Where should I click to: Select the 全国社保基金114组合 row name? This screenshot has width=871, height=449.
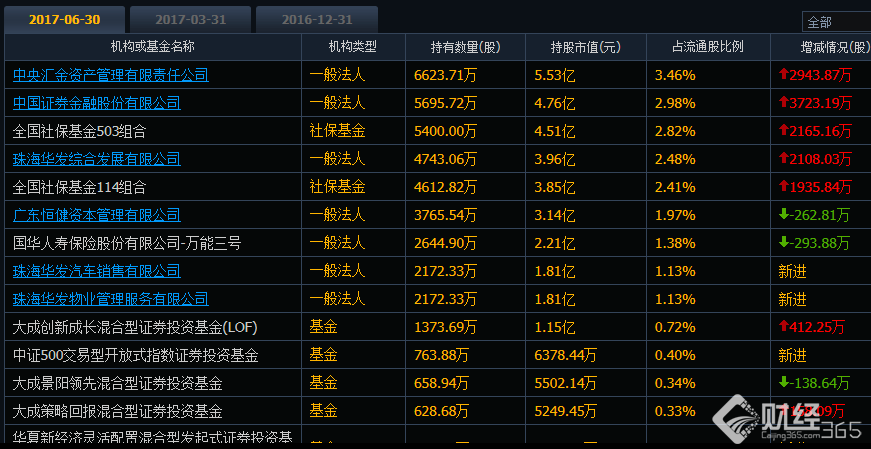79,187
